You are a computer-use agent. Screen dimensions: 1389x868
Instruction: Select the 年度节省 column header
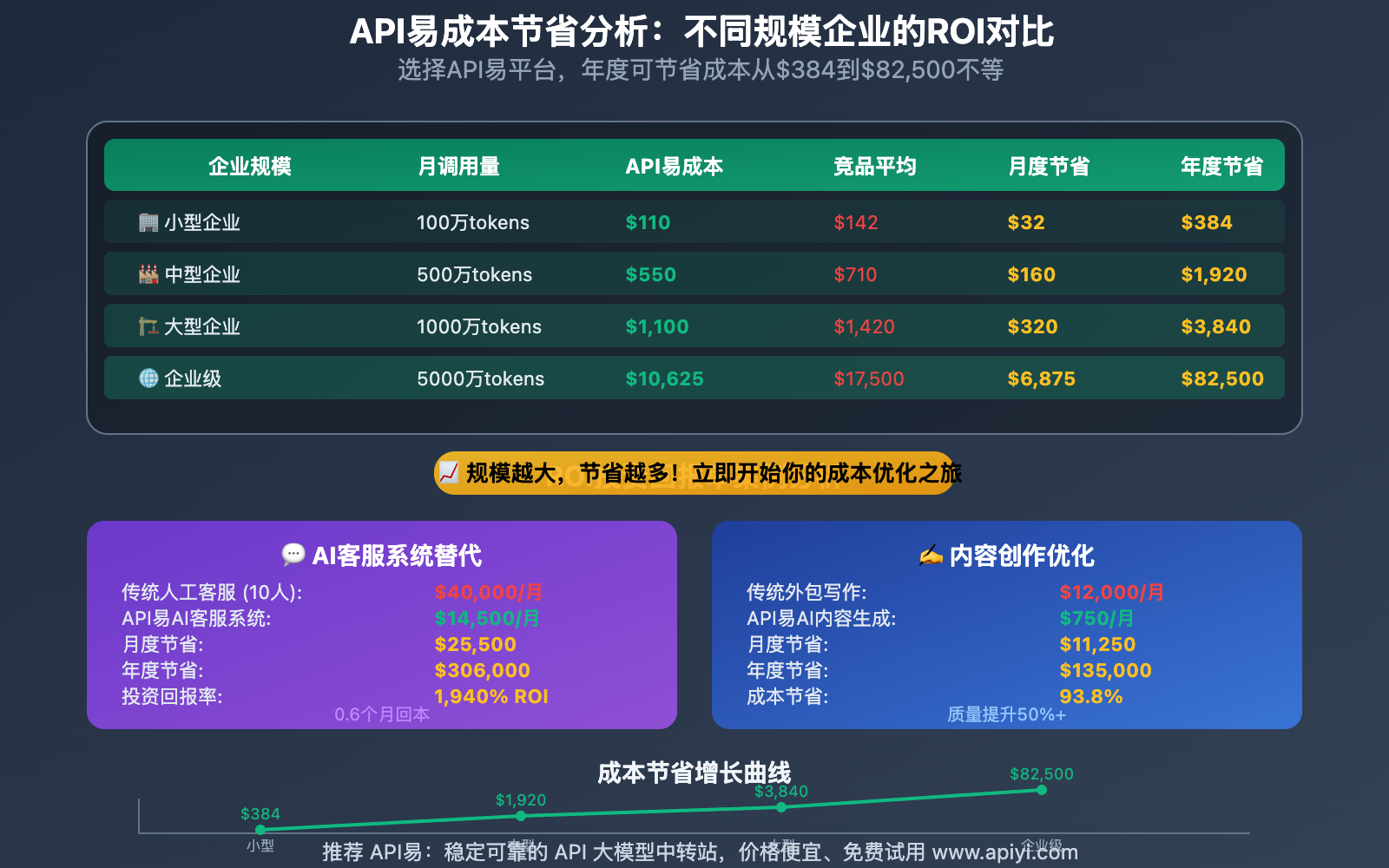point(1222,166)
